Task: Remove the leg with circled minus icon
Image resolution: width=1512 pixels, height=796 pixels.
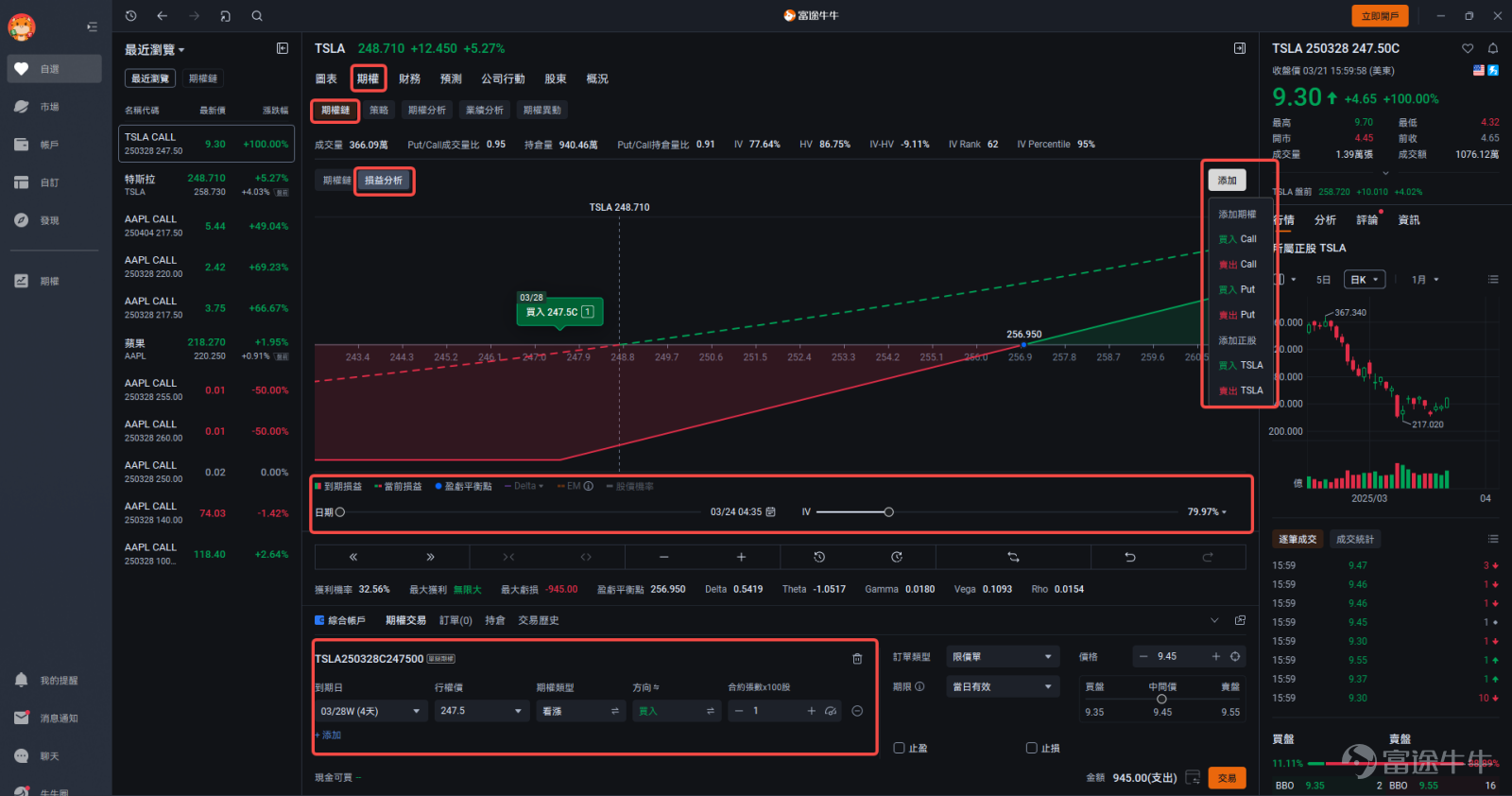Action: pyautogui.click(x=857, y=711)
